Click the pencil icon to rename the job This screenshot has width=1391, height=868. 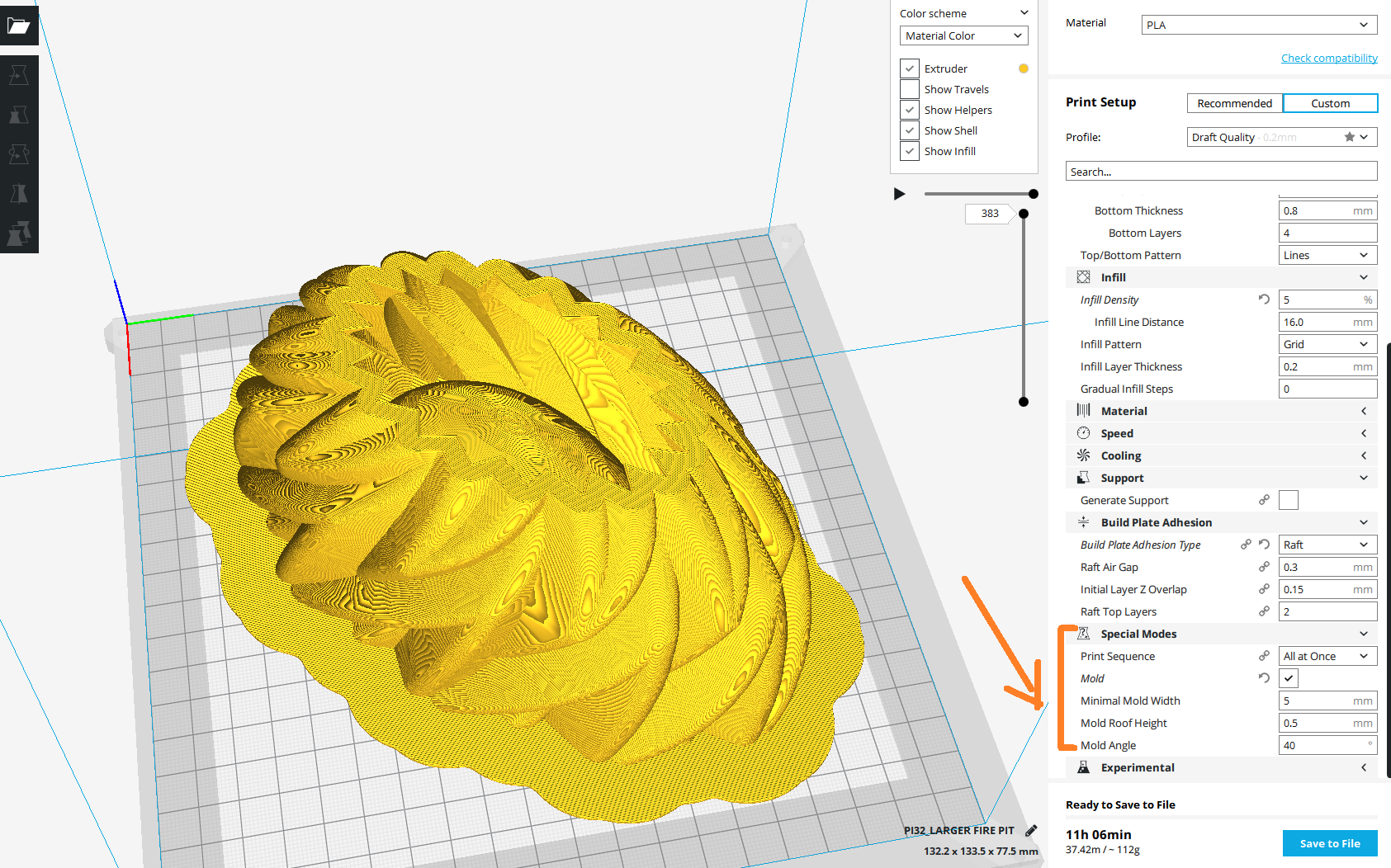point(1031,830)
